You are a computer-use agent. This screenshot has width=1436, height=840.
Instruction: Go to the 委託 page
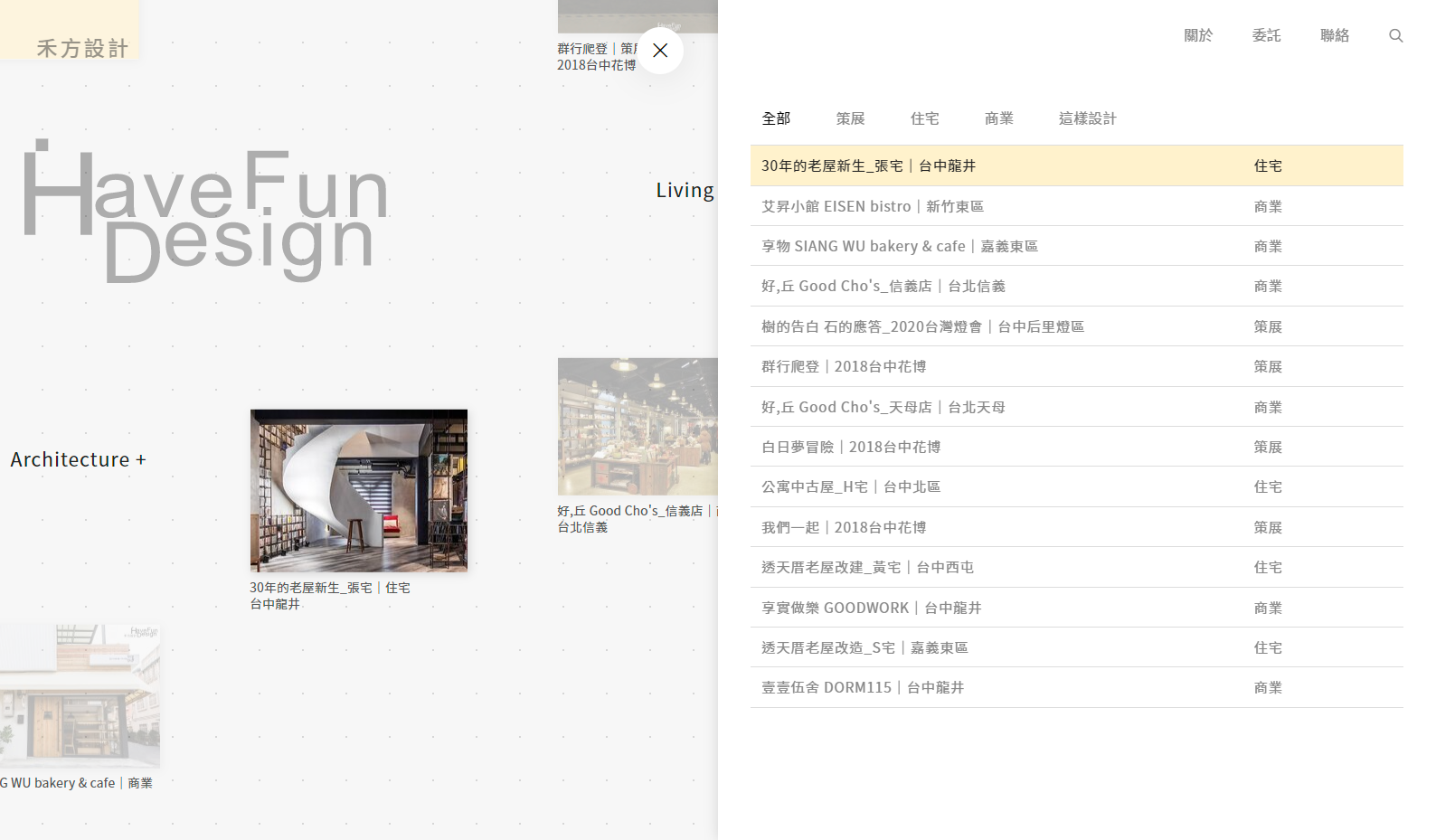click(x=1266, y=35)
